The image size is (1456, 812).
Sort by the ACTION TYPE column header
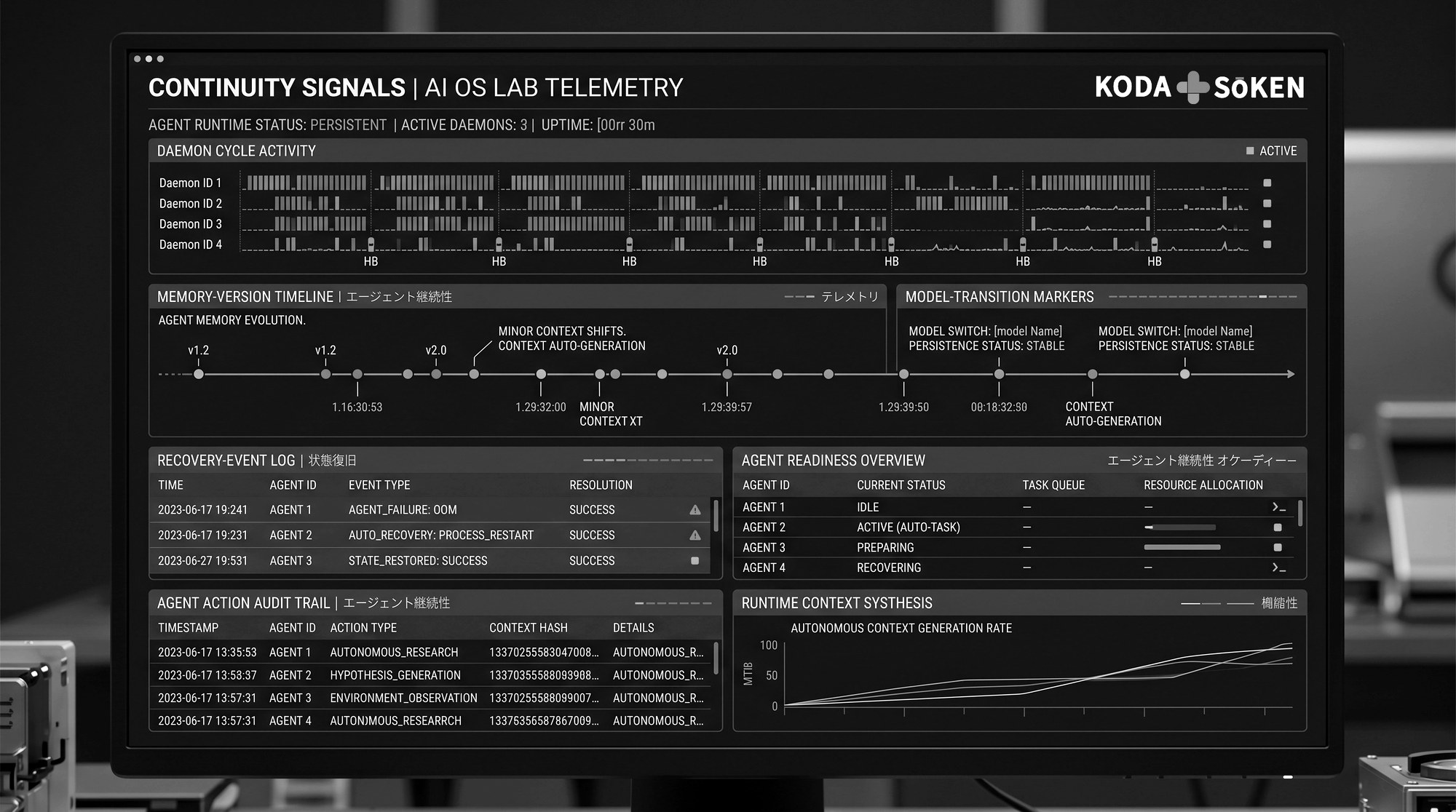point(363,628)
